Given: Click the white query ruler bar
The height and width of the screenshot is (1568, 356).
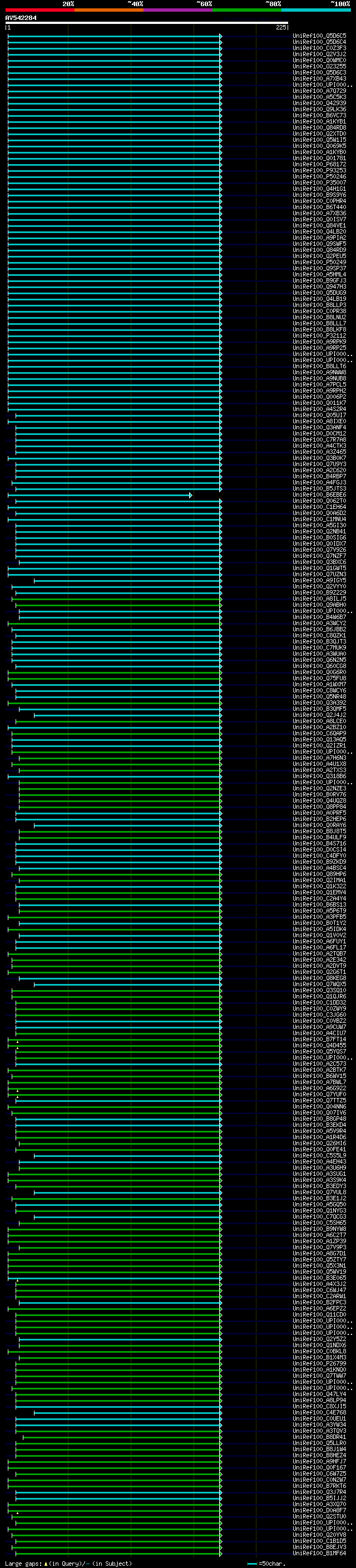Looking at the screenshot, I should pyautogui.click(x=146, y=23).
